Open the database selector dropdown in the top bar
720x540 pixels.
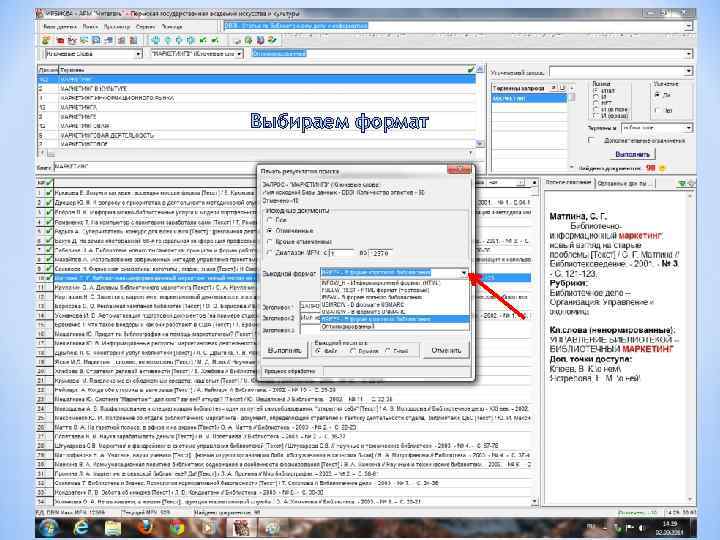[688, 26]
